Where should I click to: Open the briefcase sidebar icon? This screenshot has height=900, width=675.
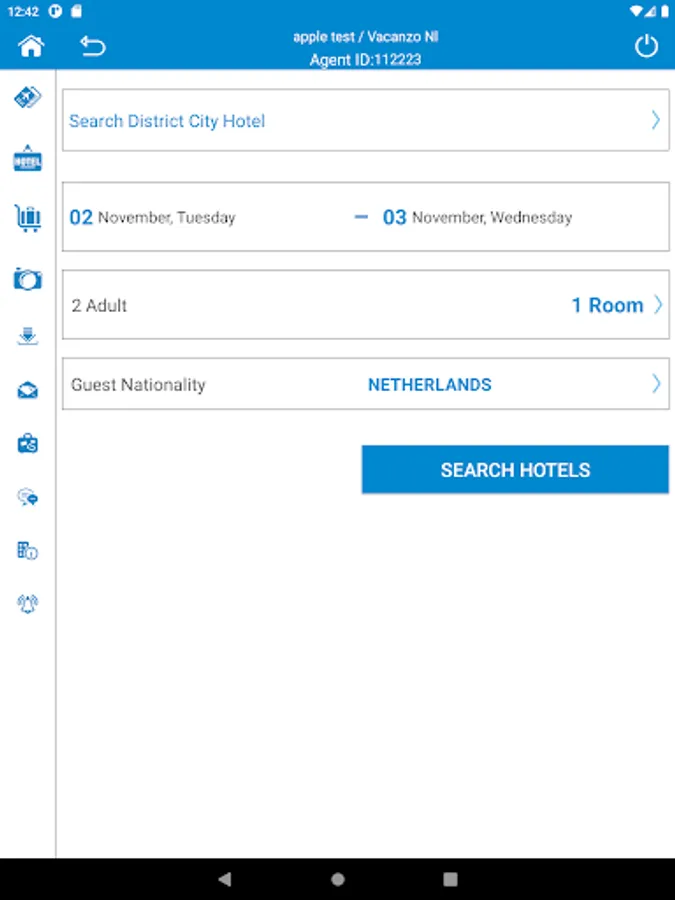tap(28, 444)
